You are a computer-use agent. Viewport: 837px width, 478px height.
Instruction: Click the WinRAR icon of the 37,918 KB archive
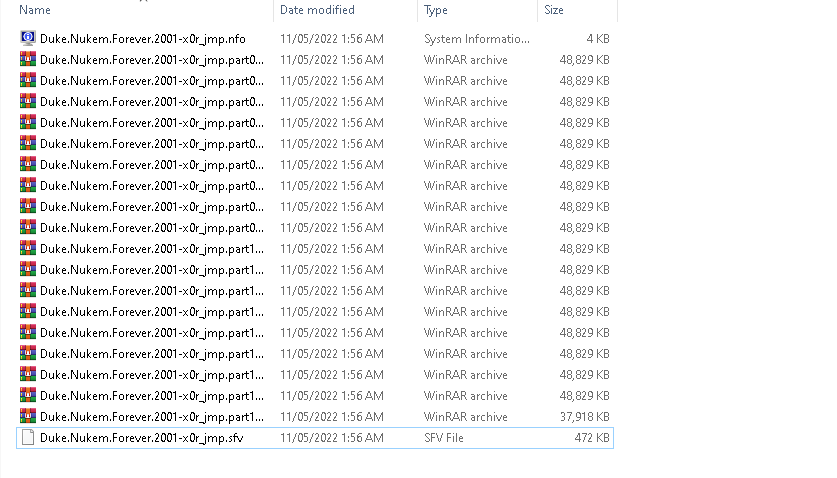28,417
